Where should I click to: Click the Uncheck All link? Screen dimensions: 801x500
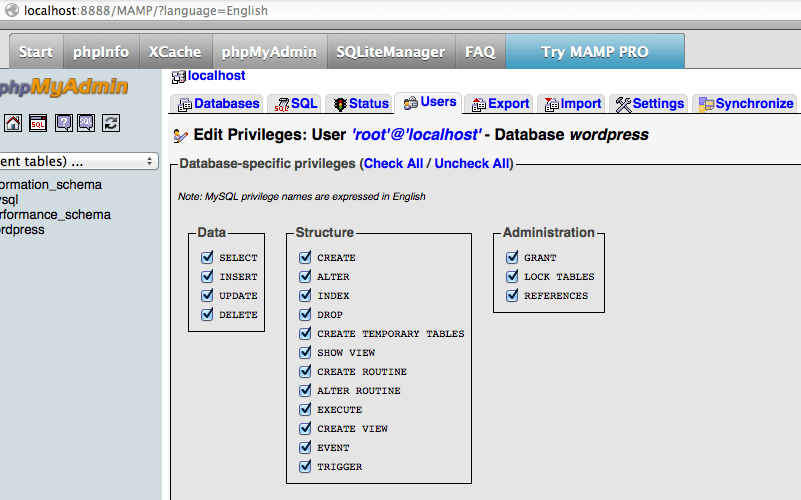pos(472,163)
